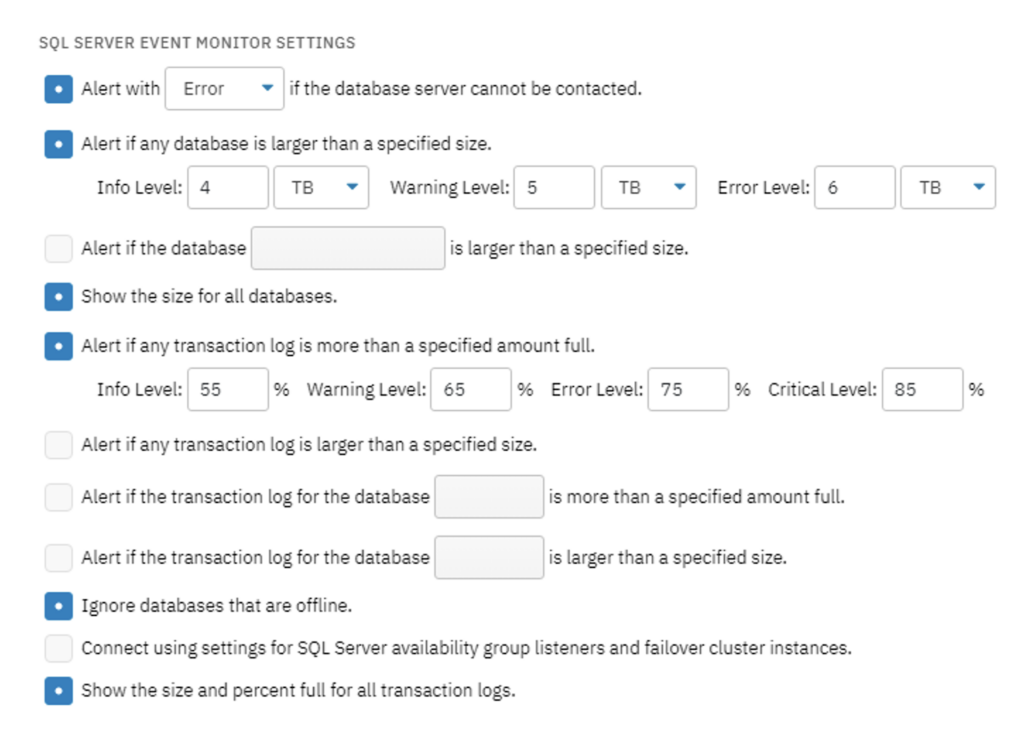The image size is (1024, 737).
Task: Enable alert if any transaction log larger
Action: coord(58,445)
